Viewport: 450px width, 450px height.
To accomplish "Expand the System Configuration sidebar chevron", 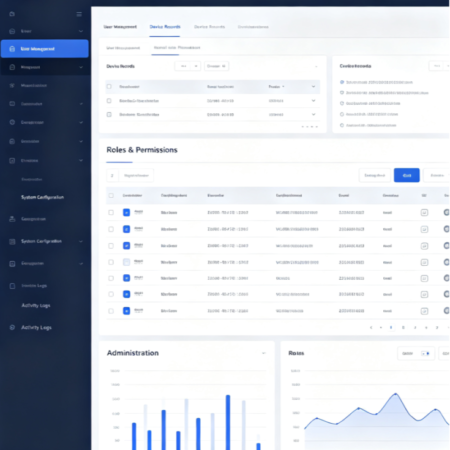I will pyautogui.click(x=81, y=241).
